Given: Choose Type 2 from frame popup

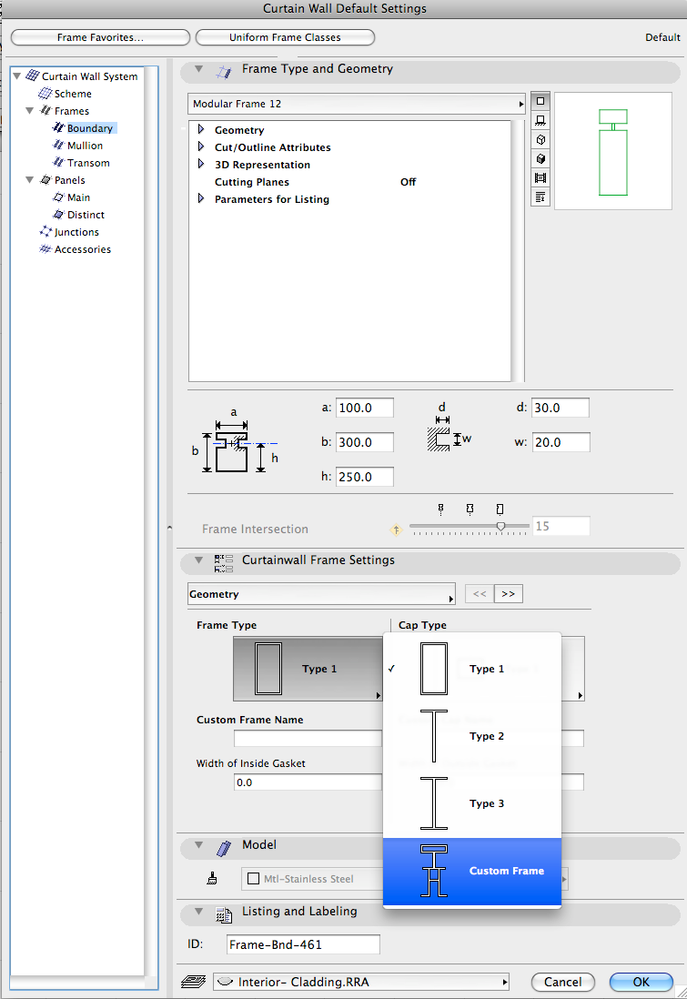Looking at the screenshot, I should point(472,736).
